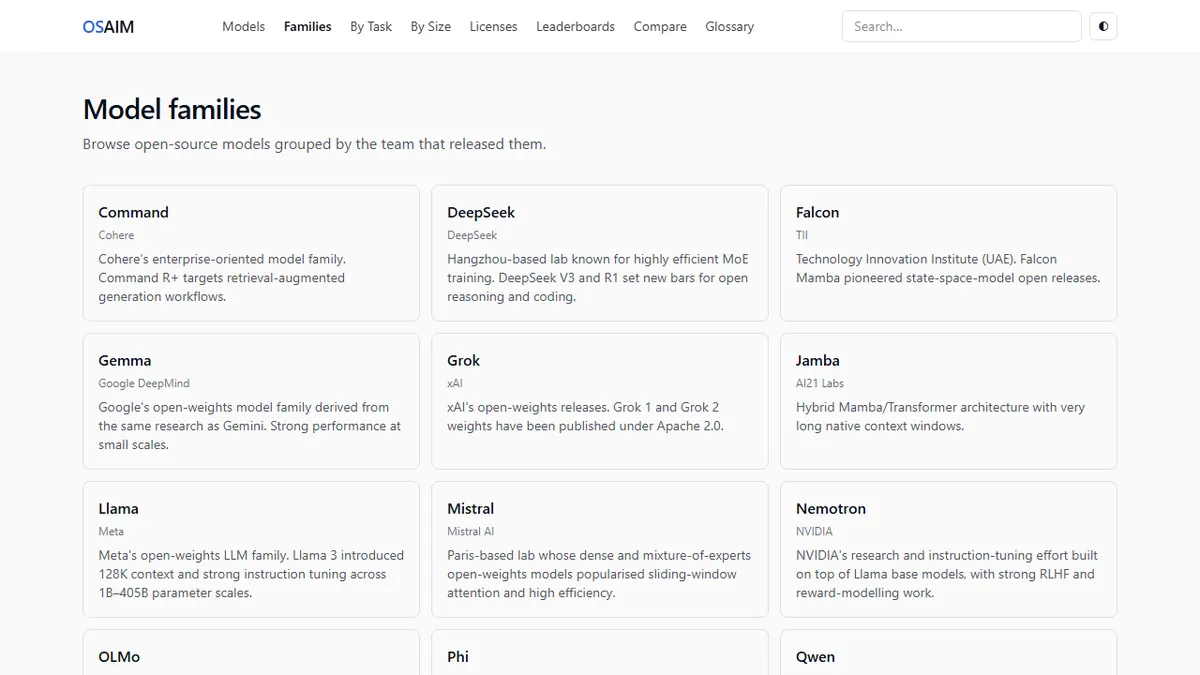The width and height of the screenshot is (1200, 675).
Task: Open the OLMo family card
Action: tap(251, 652)
